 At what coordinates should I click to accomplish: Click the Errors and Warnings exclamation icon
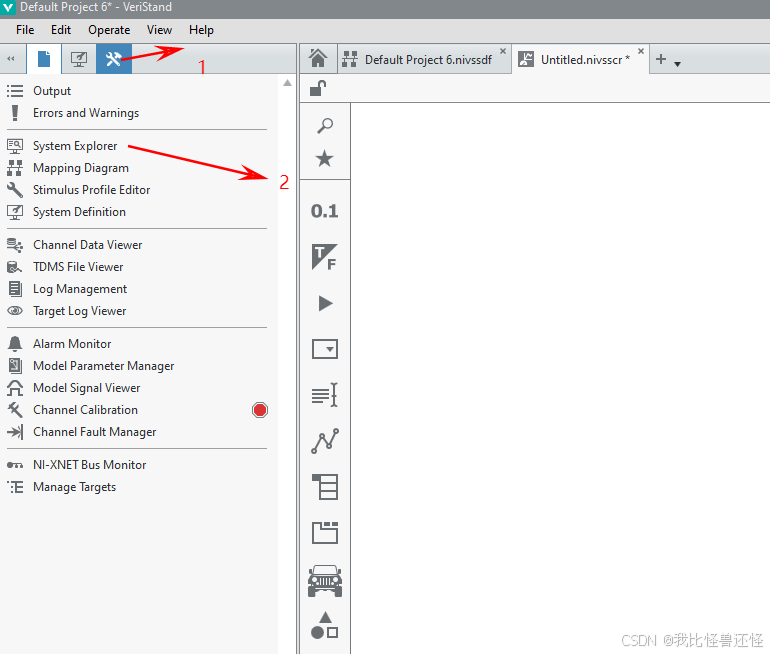click(15, 113)
